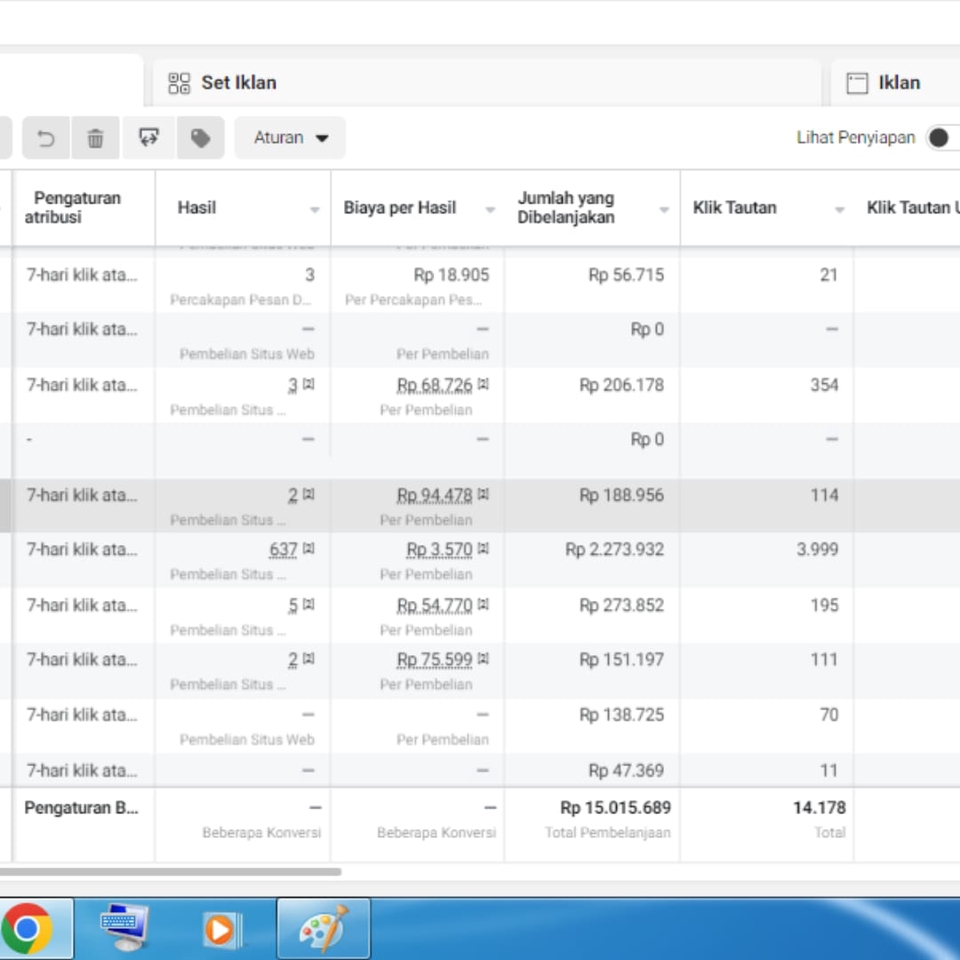Click the Biaya per Hasil column header

point(400,208)
